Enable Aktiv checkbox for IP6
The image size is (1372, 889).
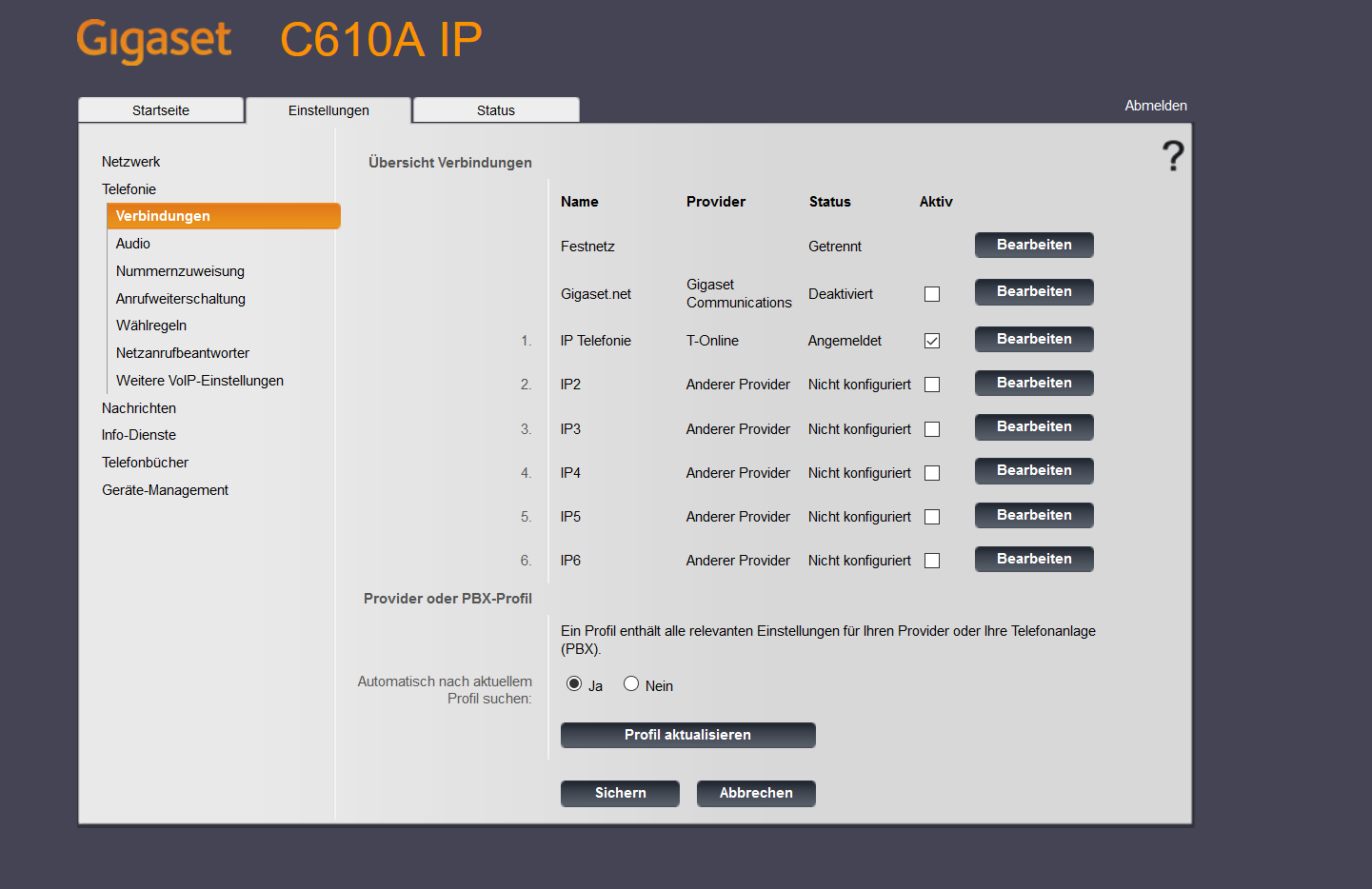pos(932,561)
